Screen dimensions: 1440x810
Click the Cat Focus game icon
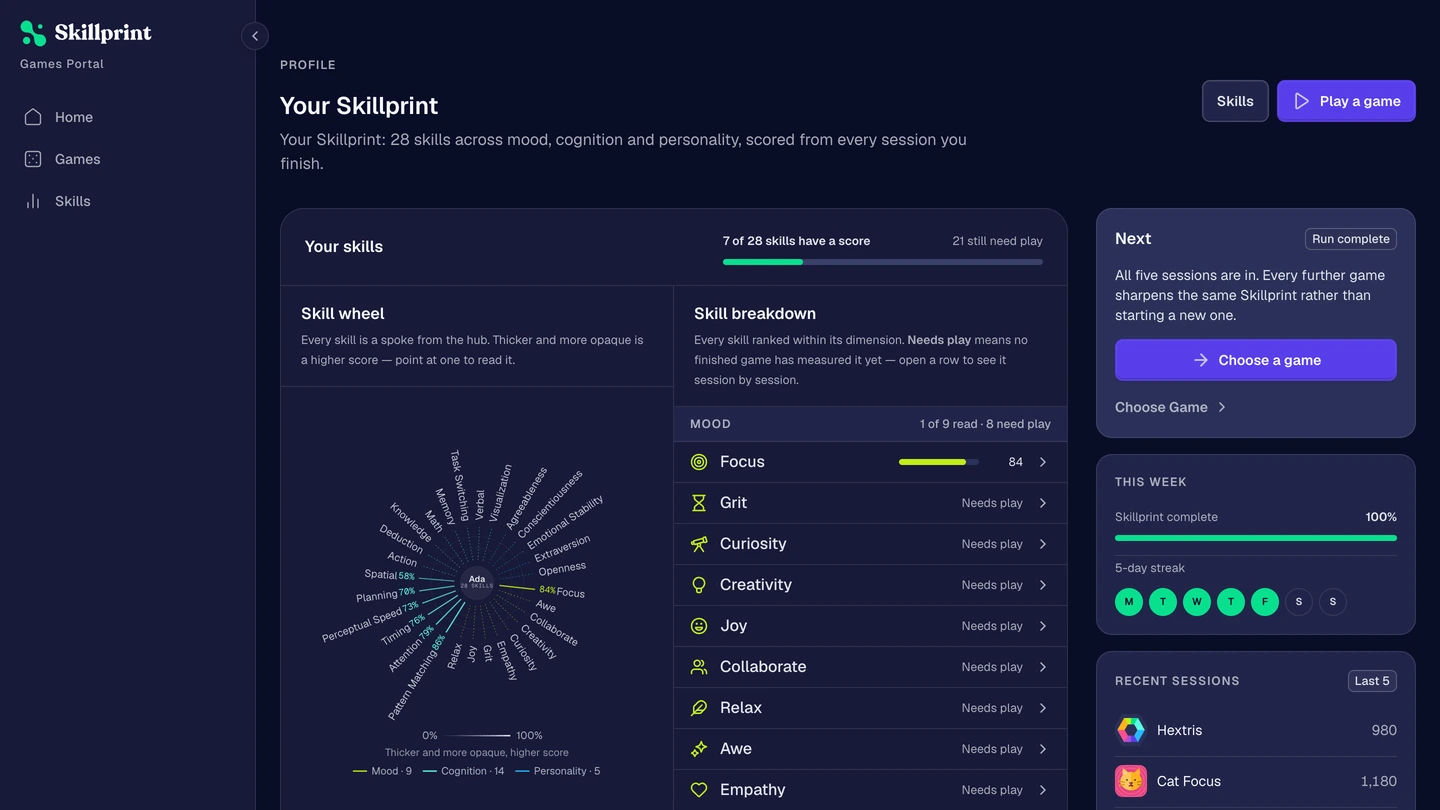point(1131,781)
